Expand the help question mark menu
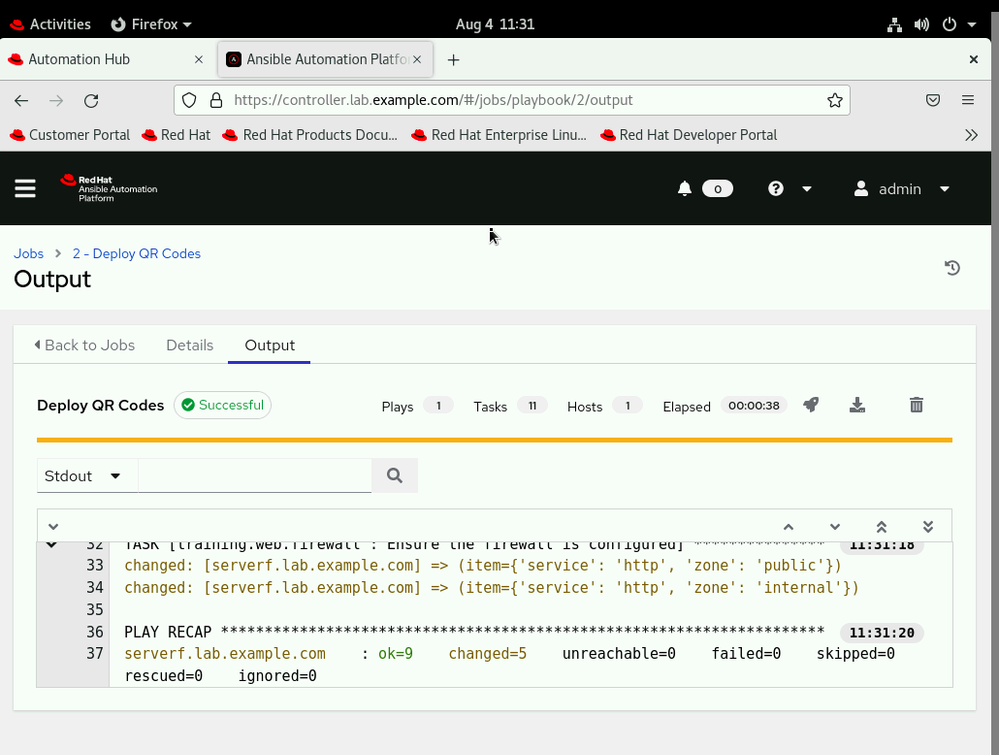Viewport: 999px width, 755px height. pos(789,189)
